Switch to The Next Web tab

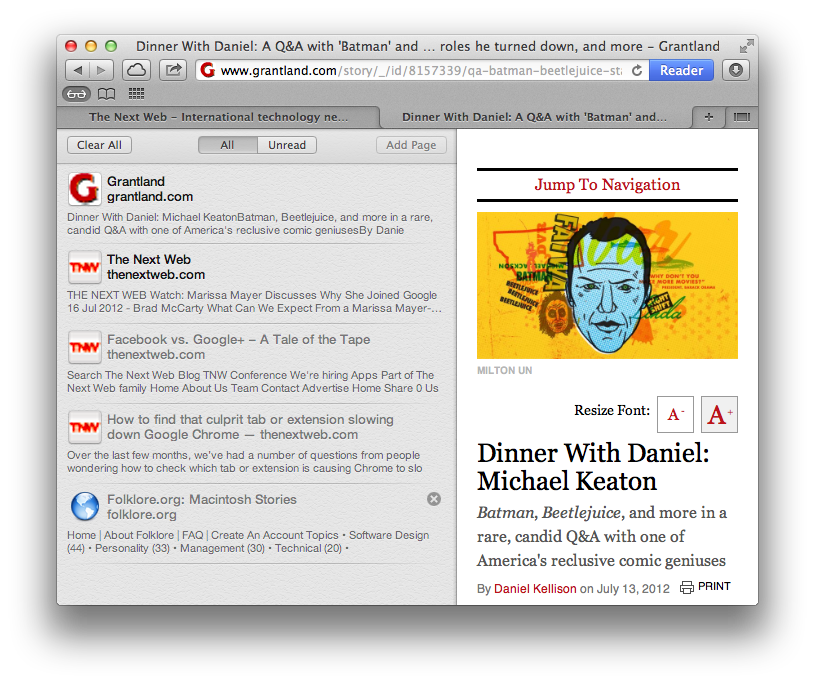click(x=218, y=117)
